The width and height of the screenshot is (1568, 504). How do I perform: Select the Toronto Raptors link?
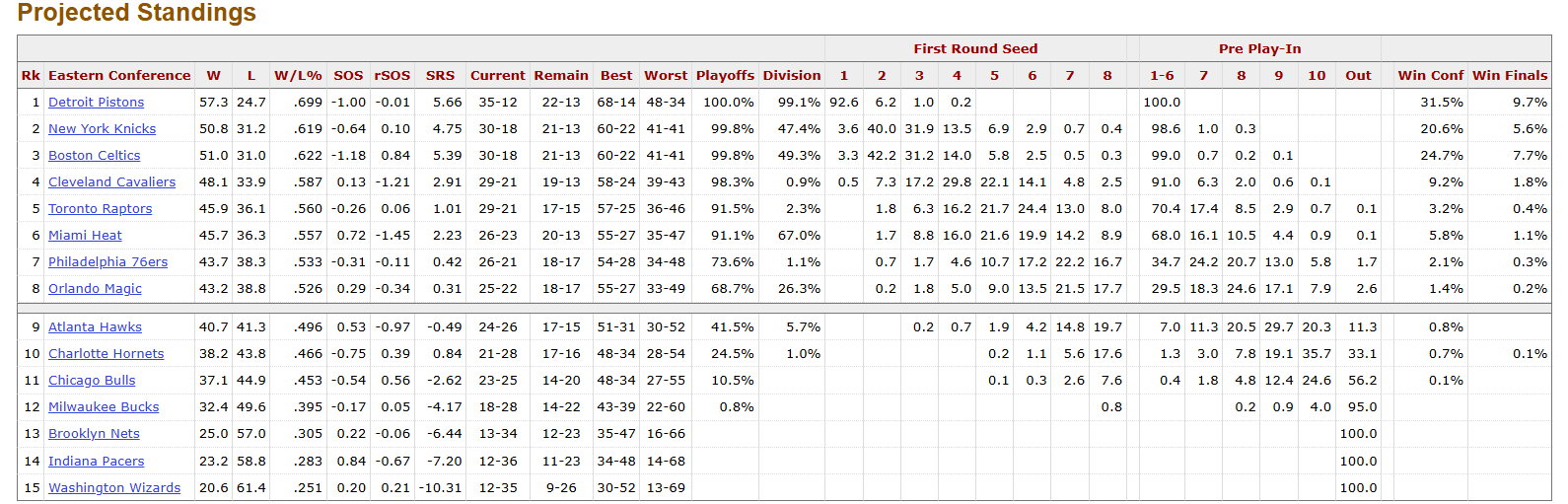[100, 208]
